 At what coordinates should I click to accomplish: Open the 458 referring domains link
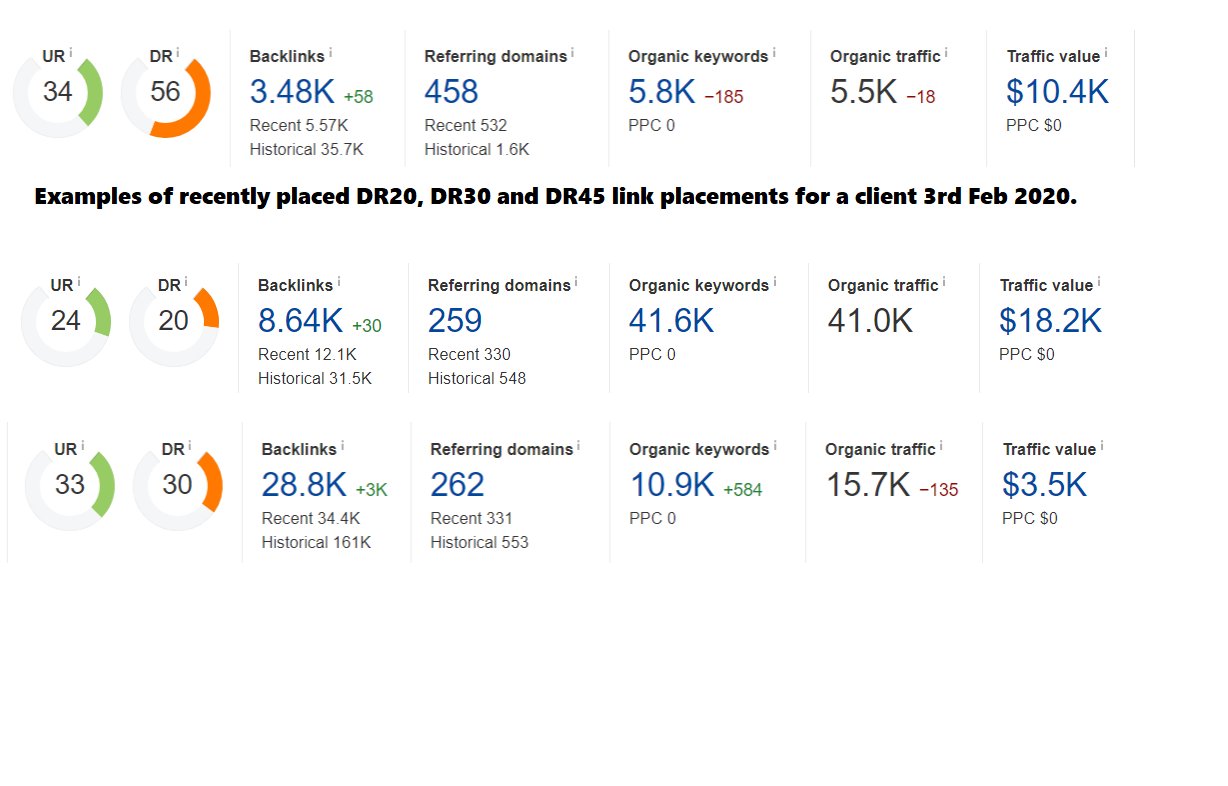pyautogui.click(x=451, y=92)
